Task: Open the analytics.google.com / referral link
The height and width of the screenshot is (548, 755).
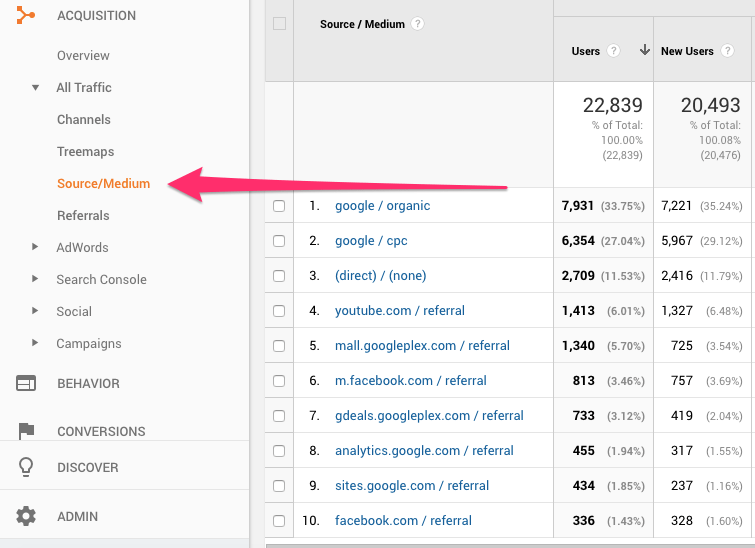Action: [x=424, y=451]
